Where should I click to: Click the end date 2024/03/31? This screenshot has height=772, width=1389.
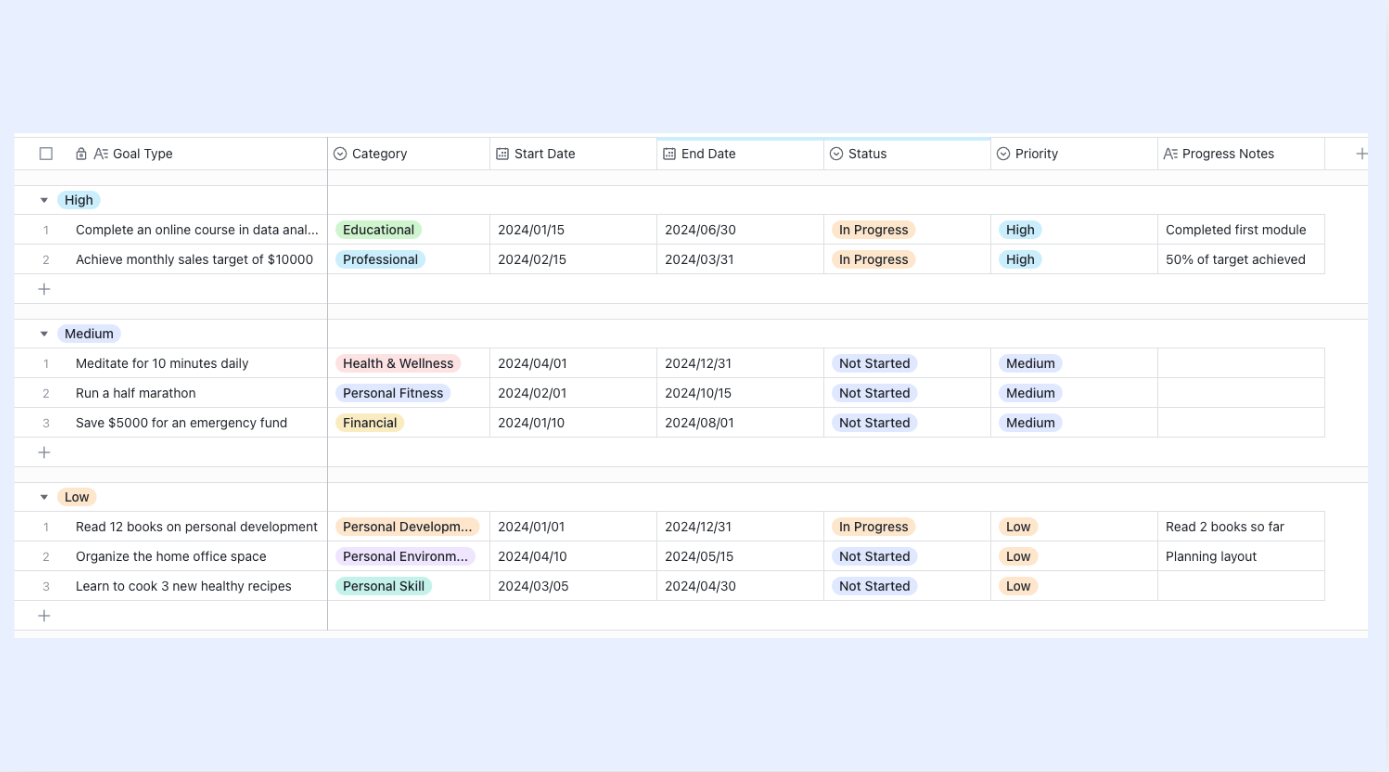point(699,260)
